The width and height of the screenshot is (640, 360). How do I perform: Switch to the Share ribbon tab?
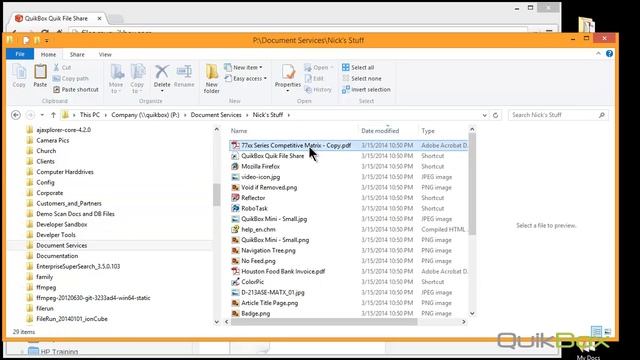point(77,54)
